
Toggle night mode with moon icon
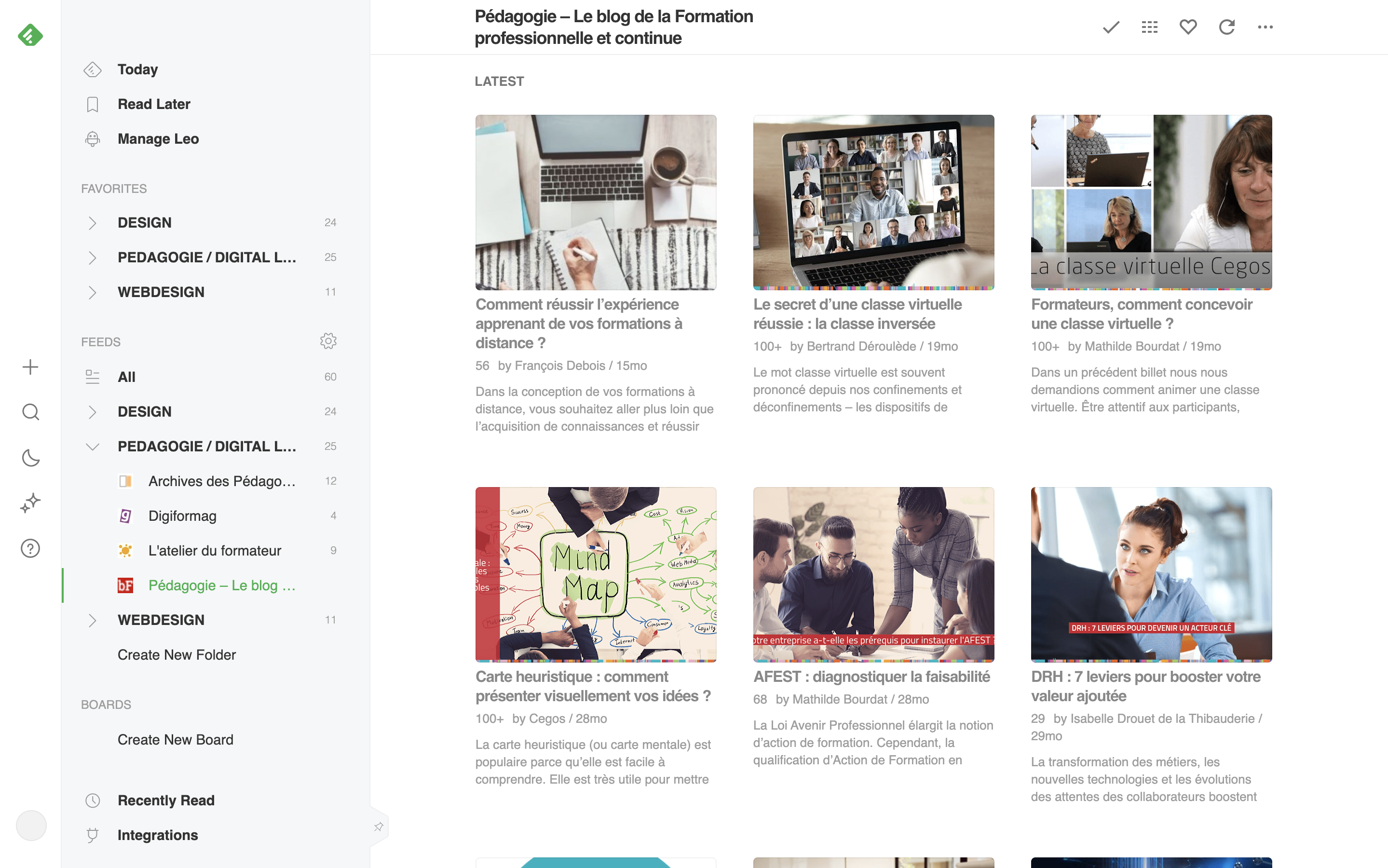[30, 458]
